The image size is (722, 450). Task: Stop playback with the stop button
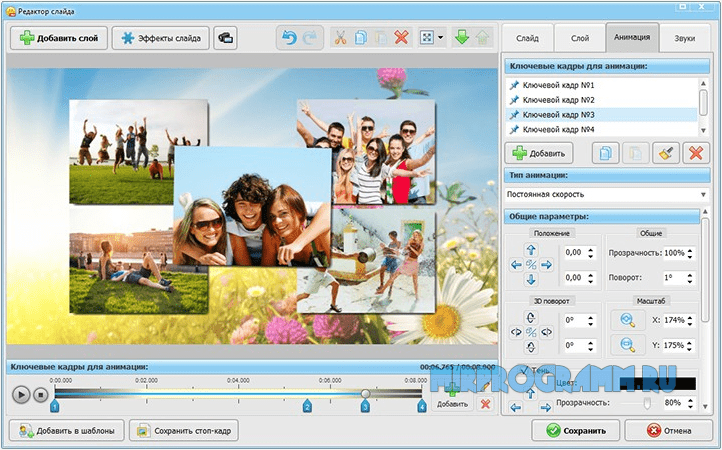pos(41,395)
